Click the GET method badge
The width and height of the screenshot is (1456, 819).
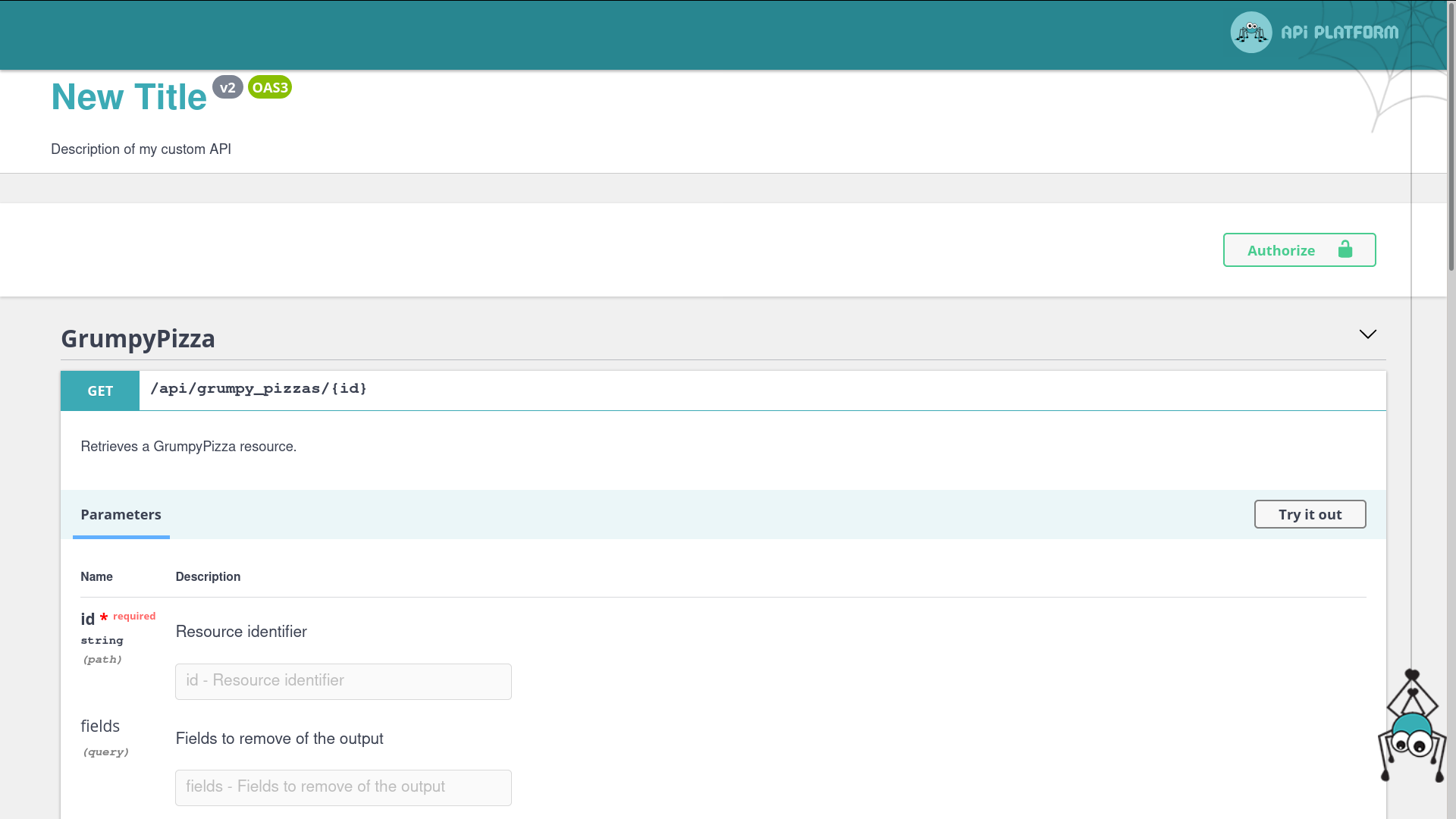[x=99, y=391]
